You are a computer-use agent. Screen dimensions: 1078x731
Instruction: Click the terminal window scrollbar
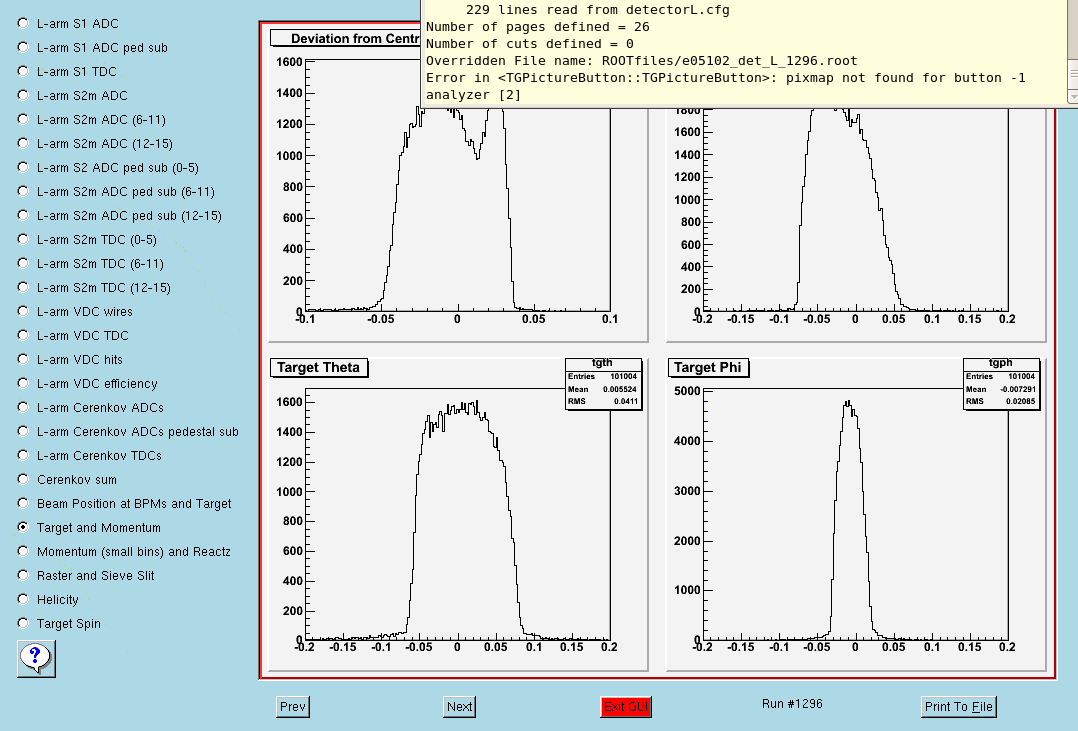(1072, 52)
